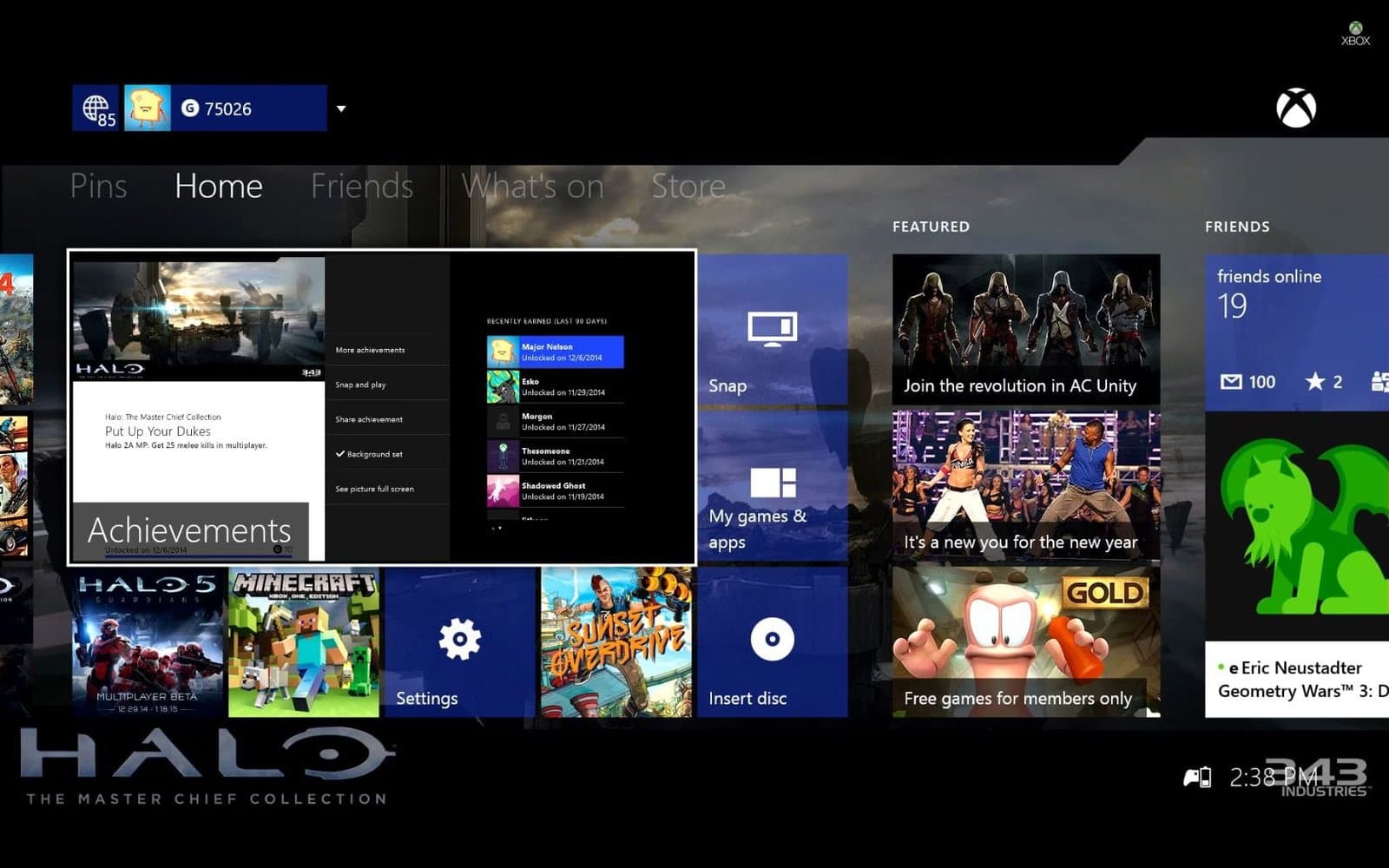Click the controller battery status icon
Image resolution: width=1389 pixels, height=868 pixels.
point(1197,777)
